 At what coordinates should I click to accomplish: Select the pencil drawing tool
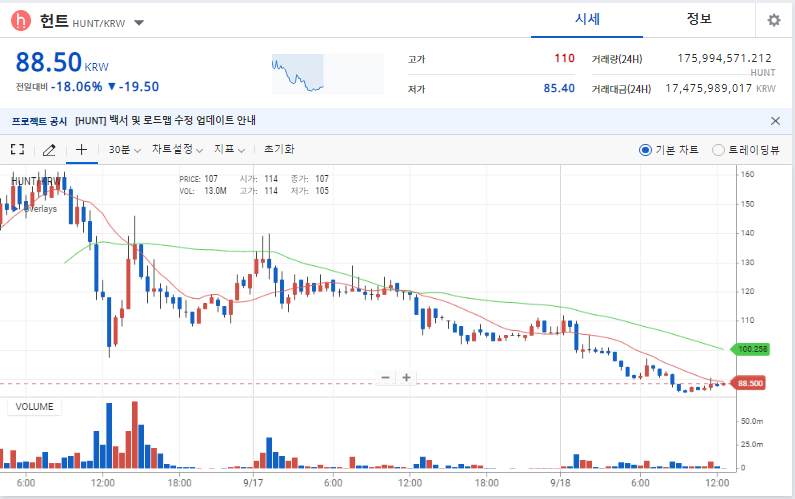coord(49,150)
